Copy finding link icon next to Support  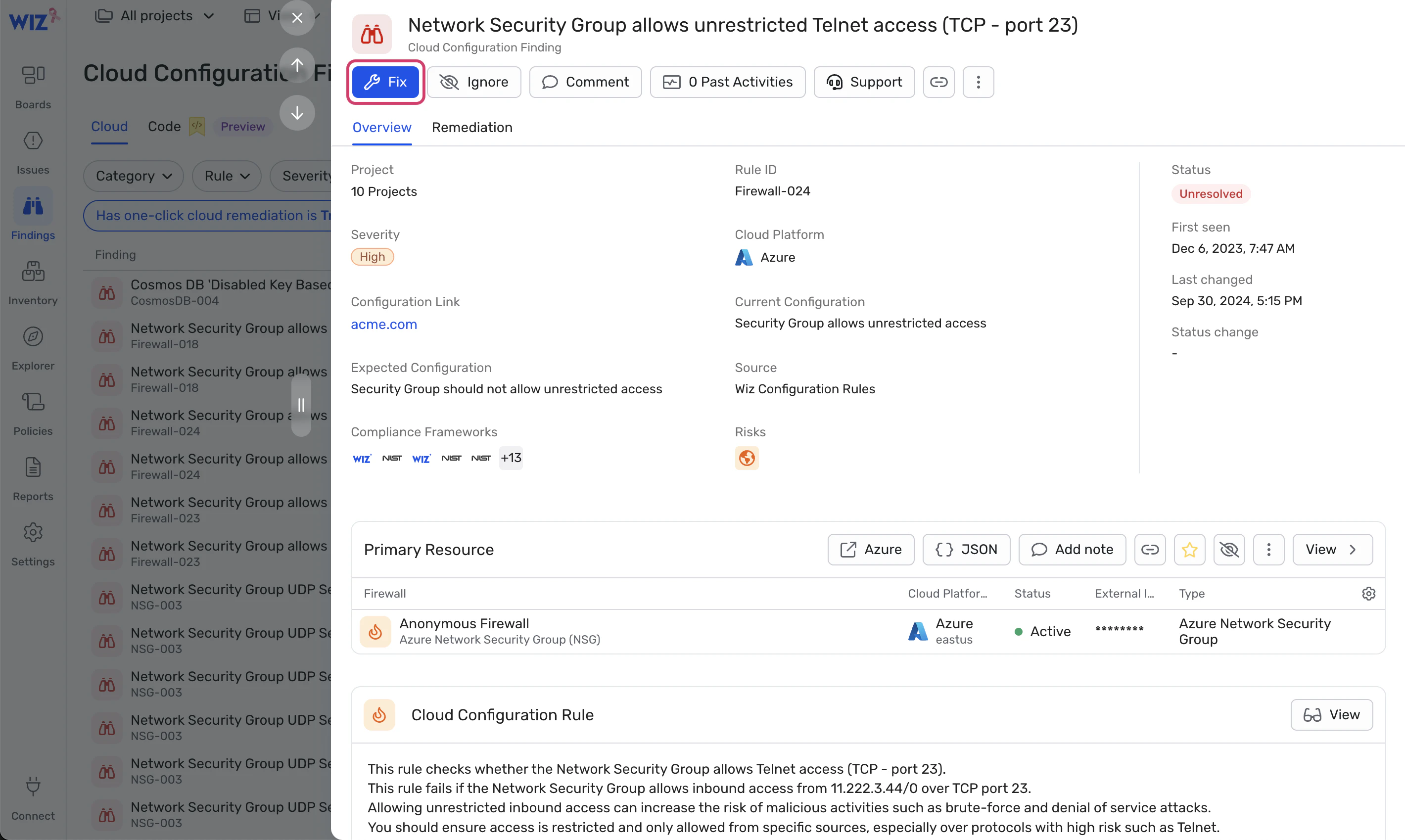(x=938, y=82)
